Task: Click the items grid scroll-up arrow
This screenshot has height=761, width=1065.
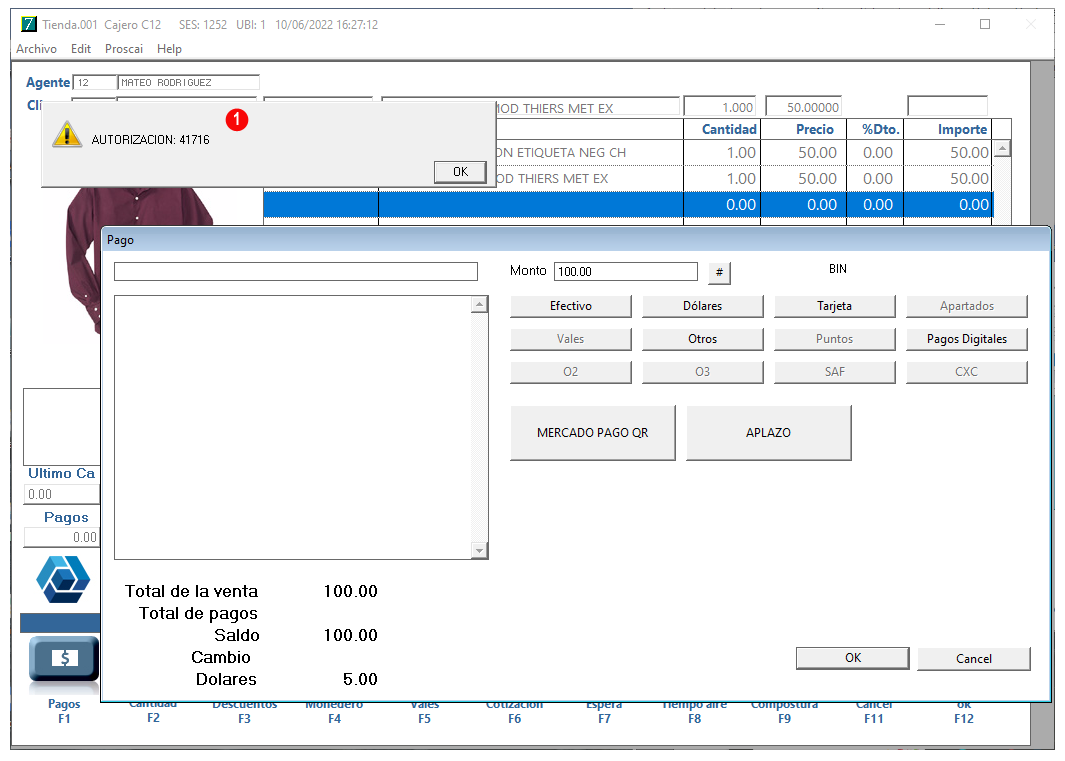Action: coord(1002,148)
